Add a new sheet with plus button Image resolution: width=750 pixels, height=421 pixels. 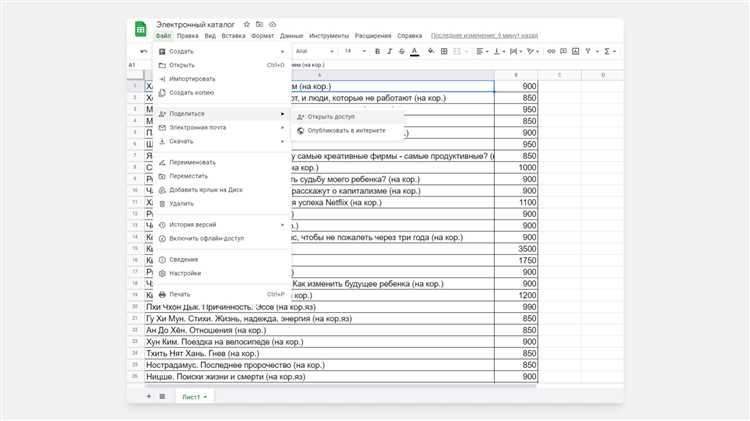click(149, 397)
